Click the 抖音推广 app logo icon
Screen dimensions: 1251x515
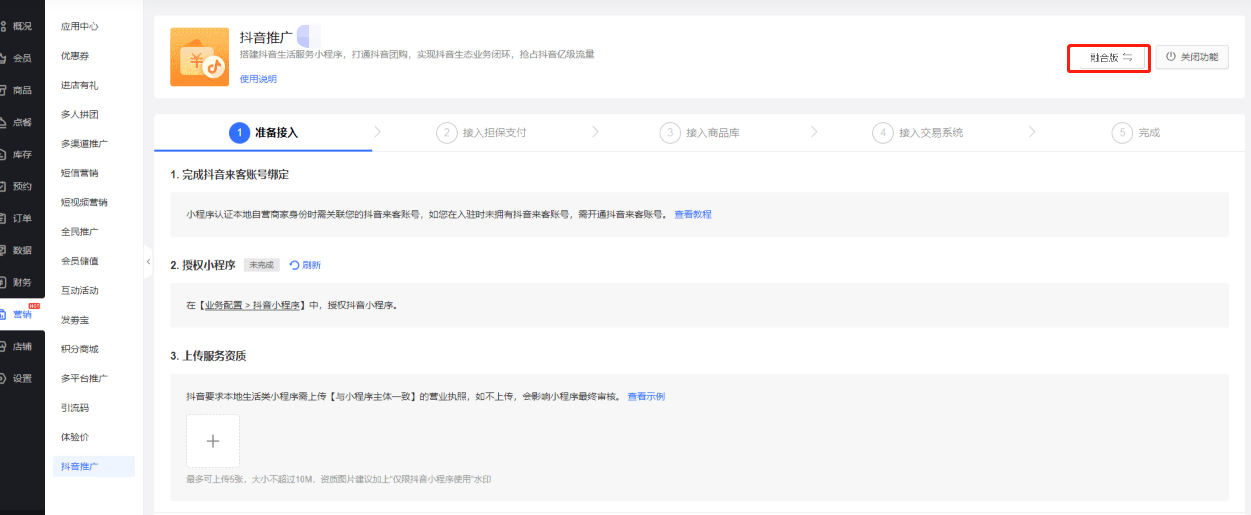[x=199, y=57]
